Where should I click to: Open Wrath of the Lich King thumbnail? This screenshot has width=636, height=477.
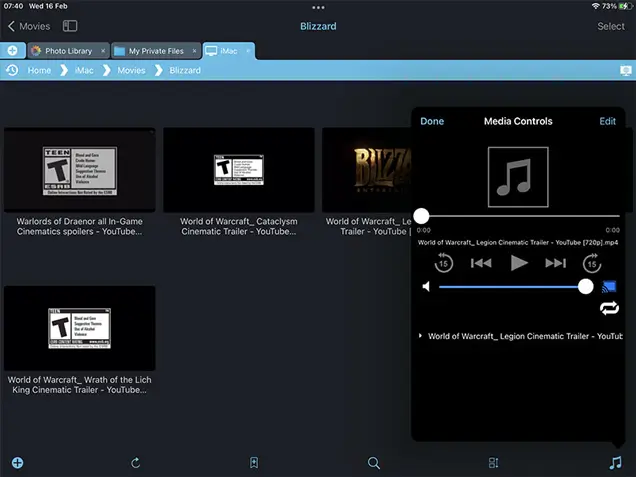[80, 328]
